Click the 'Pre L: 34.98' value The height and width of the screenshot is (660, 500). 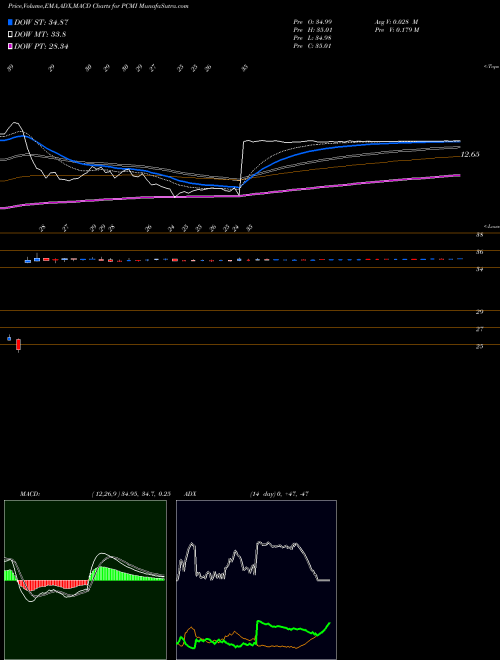click(x=313, y=38)
